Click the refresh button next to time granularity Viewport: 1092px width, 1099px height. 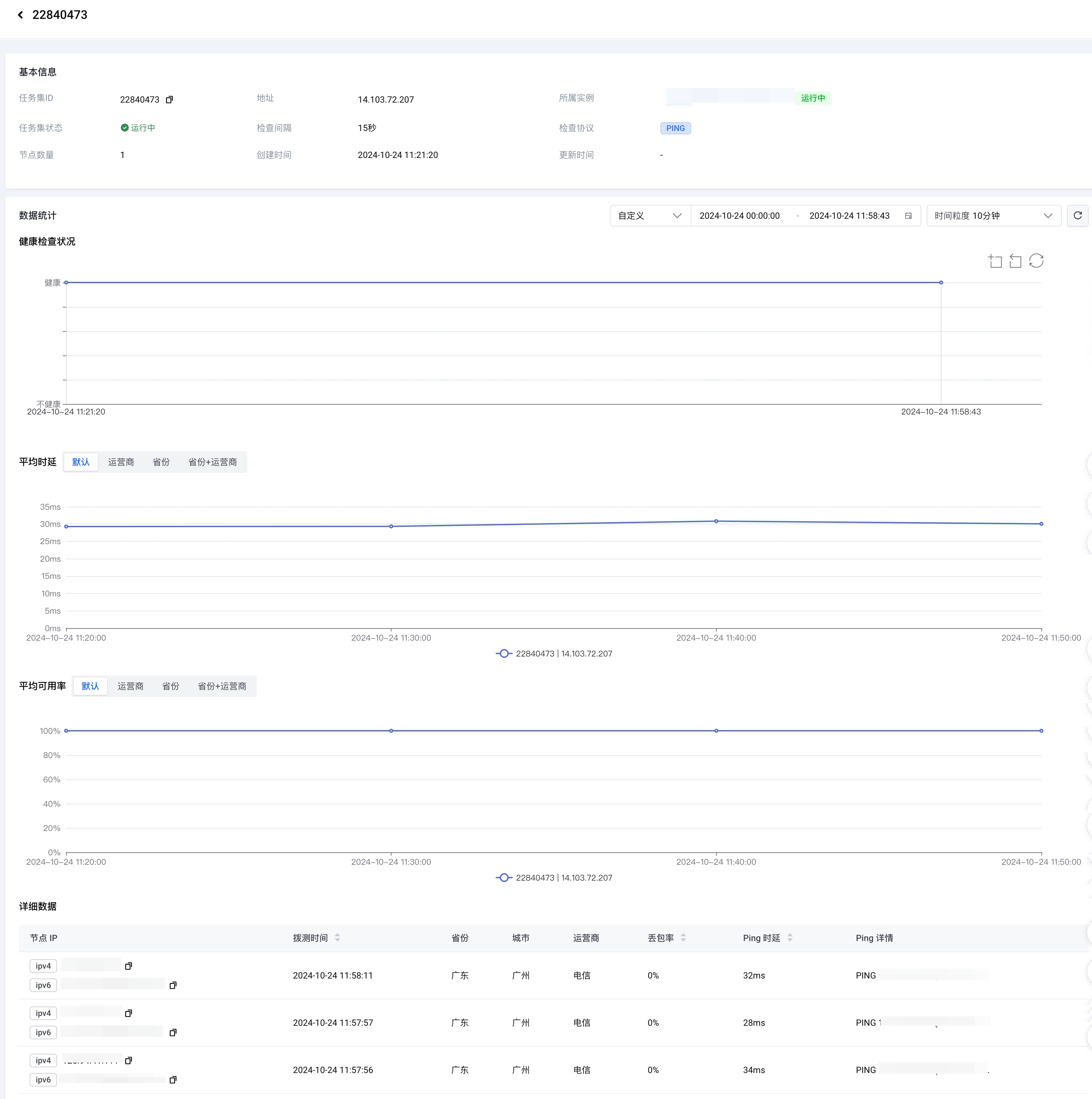(x=1077, y=216)
